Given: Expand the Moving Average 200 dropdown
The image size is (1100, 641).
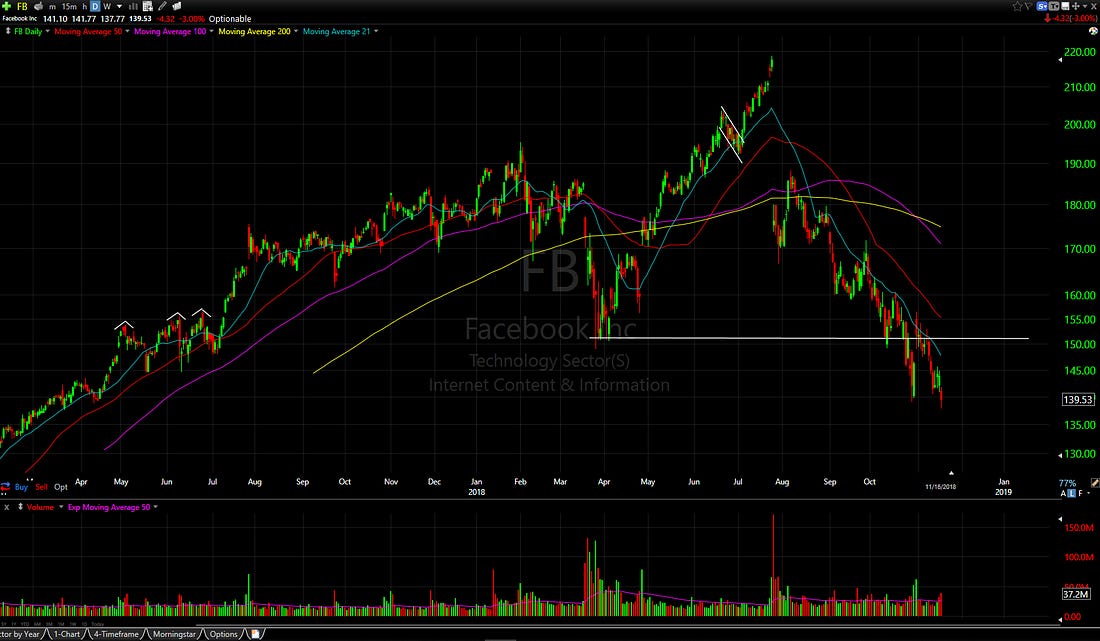Looking at the screenshot, I should pyautogui.click(x=295, y=32).
